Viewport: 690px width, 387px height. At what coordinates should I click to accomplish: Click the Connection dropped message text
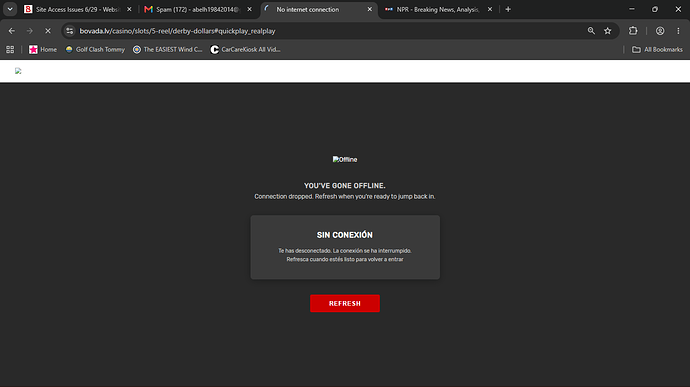coord(345,196)
